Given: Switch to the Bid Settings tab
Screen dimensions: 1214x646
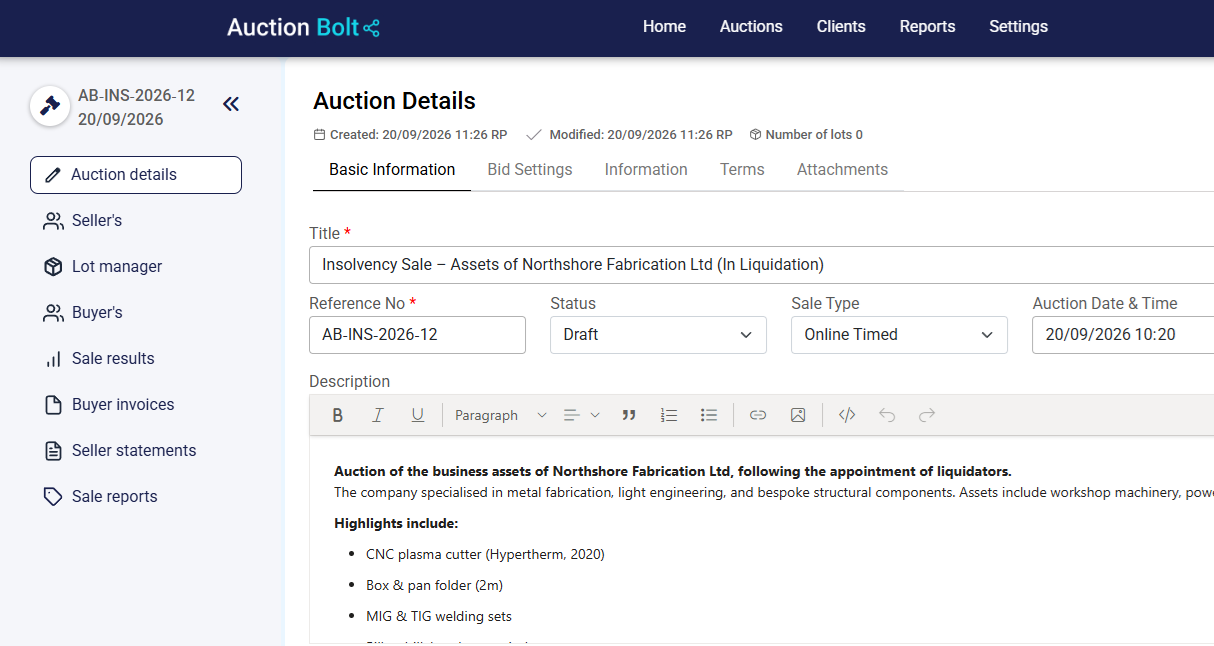Looking at the screenshot, I should click(530, 170).
